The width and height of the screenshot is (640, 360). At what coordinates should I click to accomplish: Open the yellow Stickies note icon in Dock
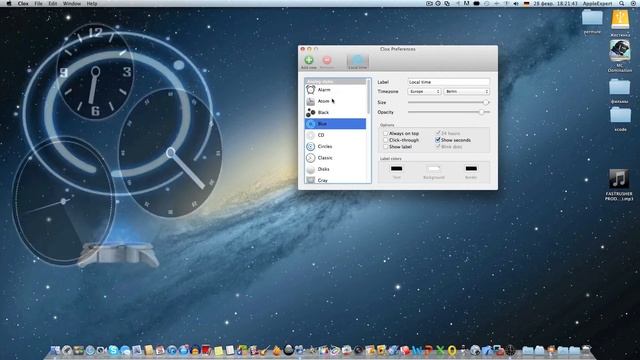(x=219, y=351)
